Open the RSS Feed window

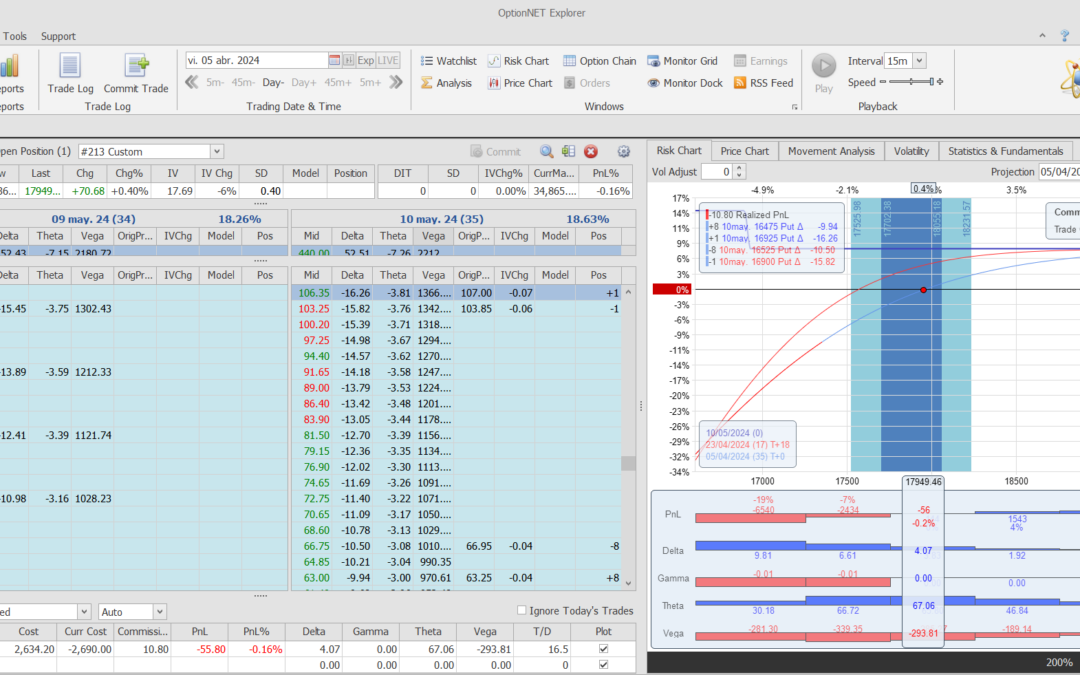click(x=763, y=83)
